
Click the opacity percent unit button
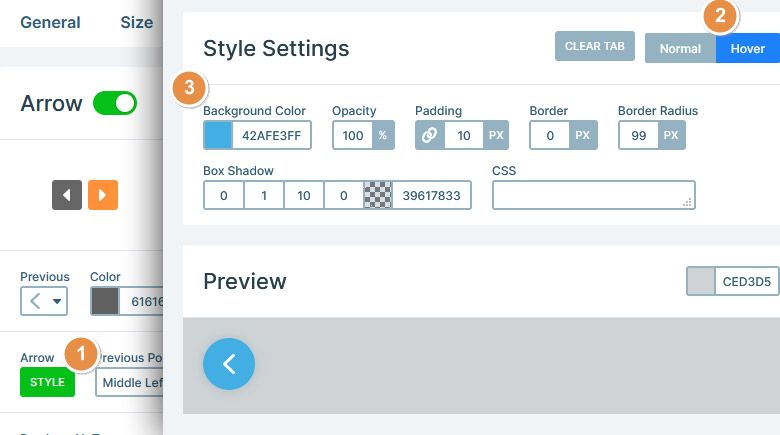(x=383, y=135)
